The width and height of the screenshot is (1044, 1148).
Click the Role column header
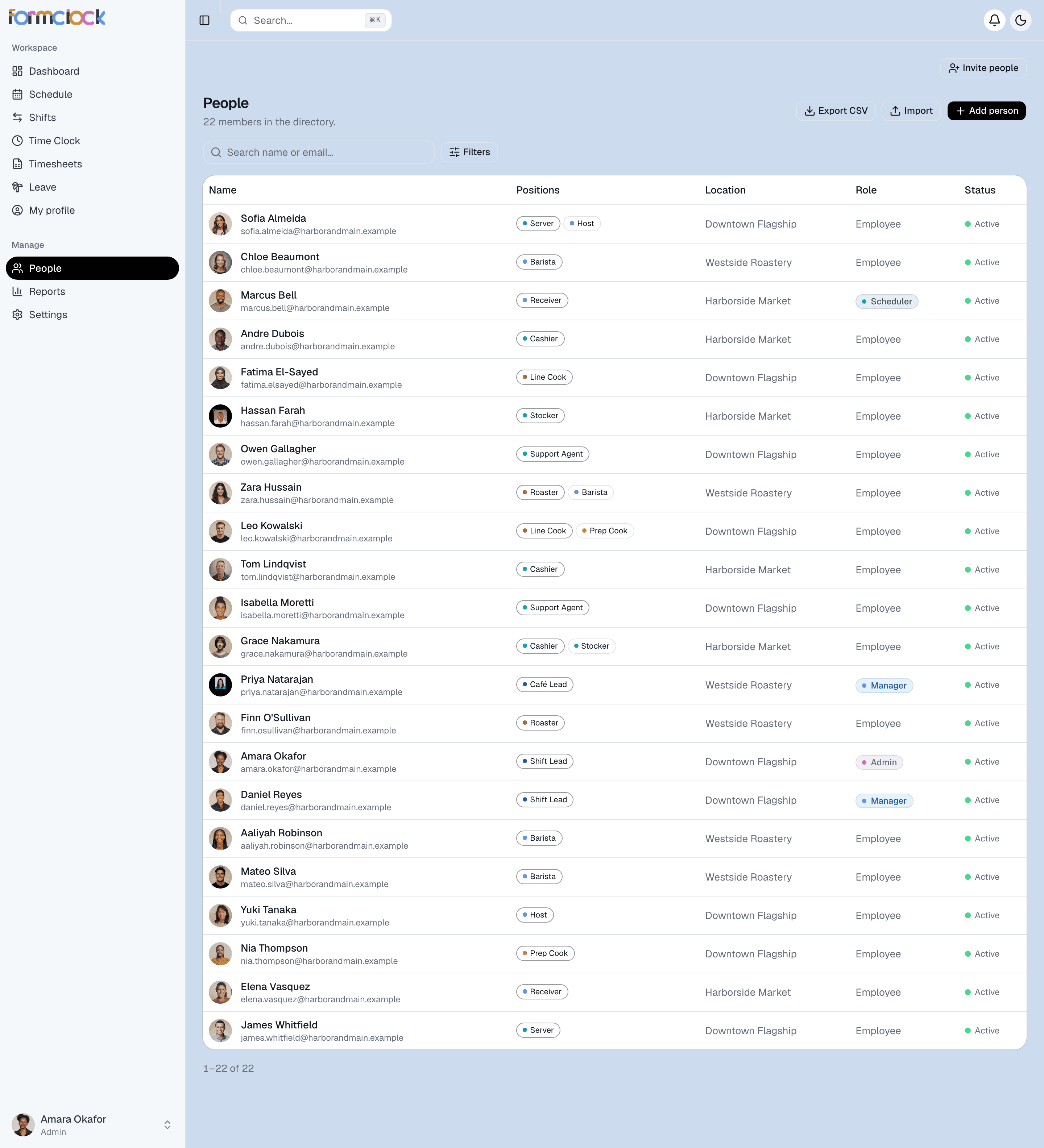point(866,190)
